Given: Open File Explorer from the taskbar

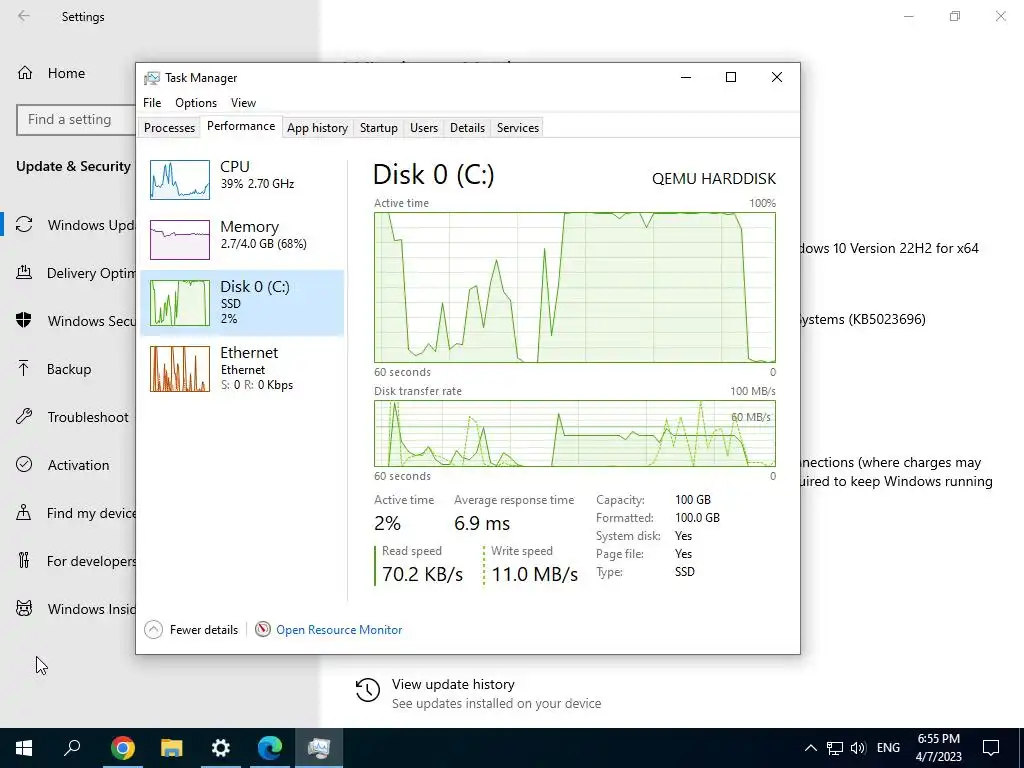Looking at the screenshot, I should 172,748.
